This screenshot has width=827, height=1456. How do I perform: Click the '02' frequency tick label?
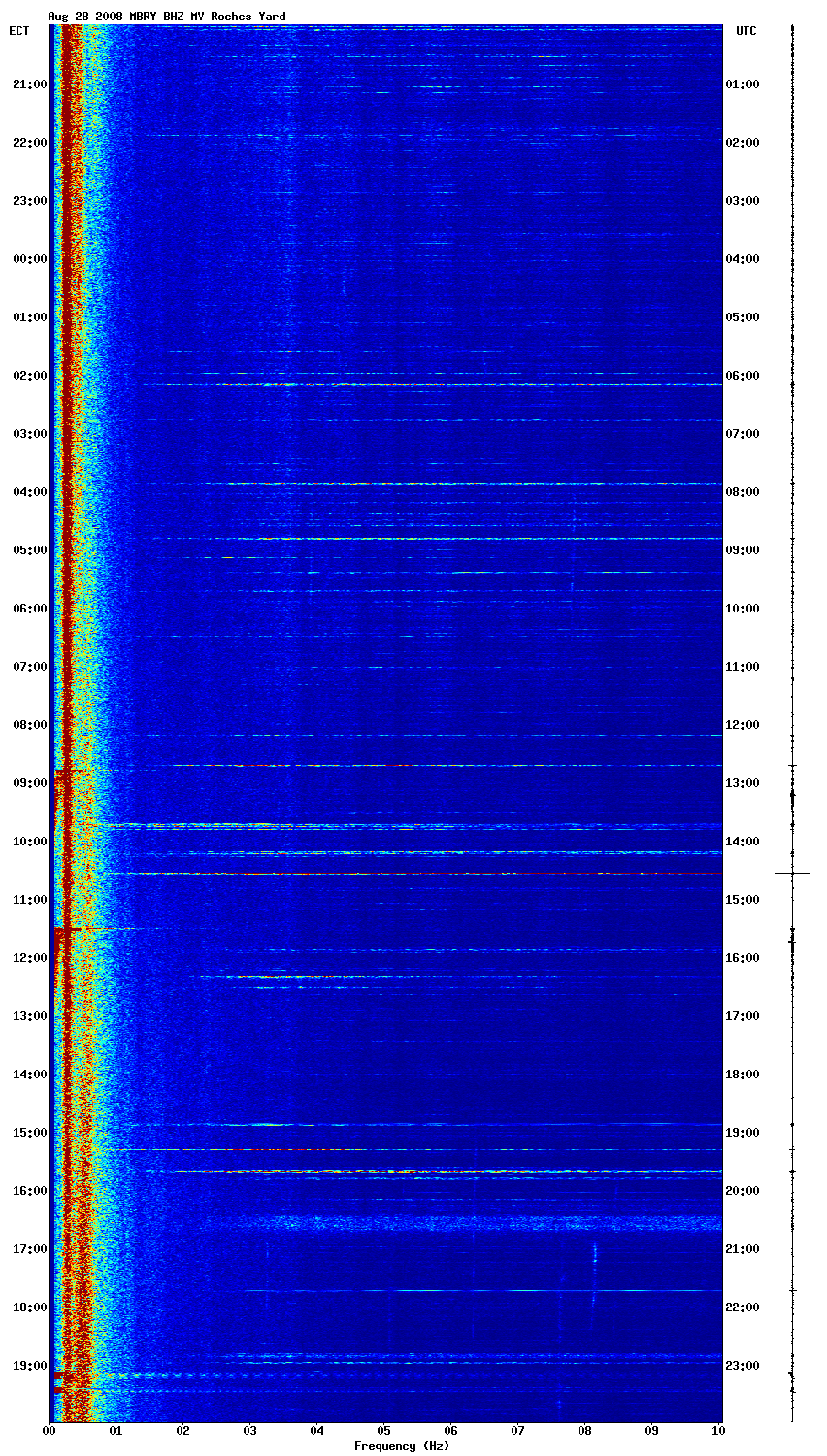[182, 1431]
